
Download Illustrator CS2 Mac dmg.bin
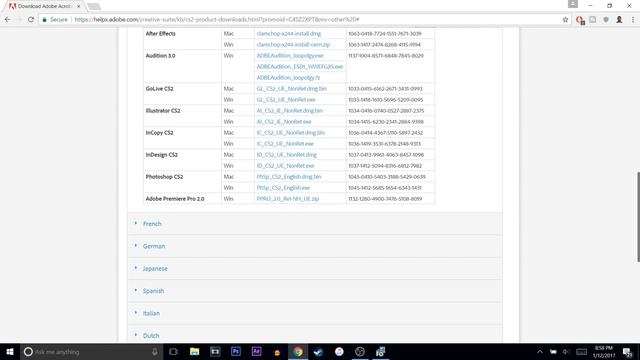tap(289, 111)
